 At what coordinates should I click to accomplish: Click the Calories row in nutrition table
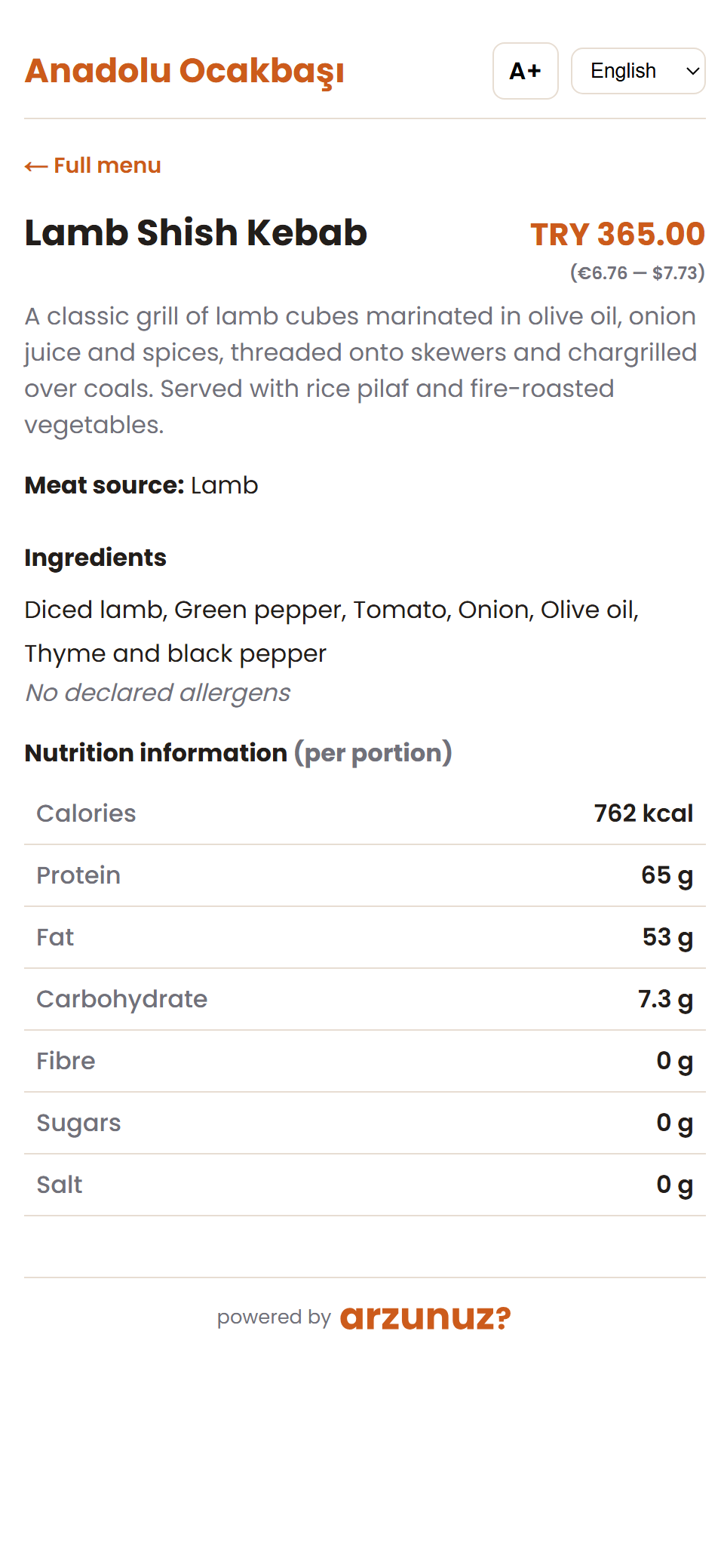coord(365,813)
